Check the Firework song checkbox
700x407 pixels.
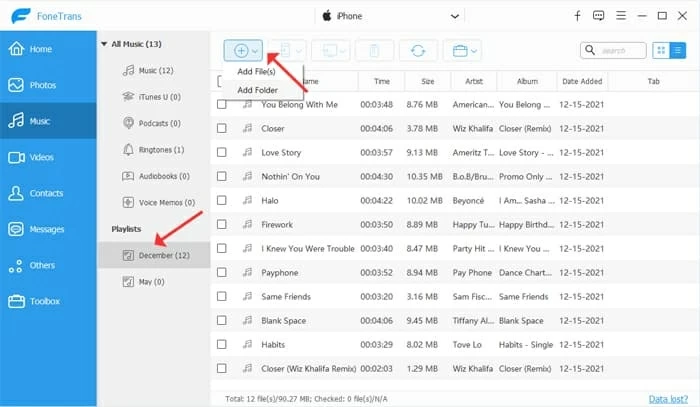point(221,224)
